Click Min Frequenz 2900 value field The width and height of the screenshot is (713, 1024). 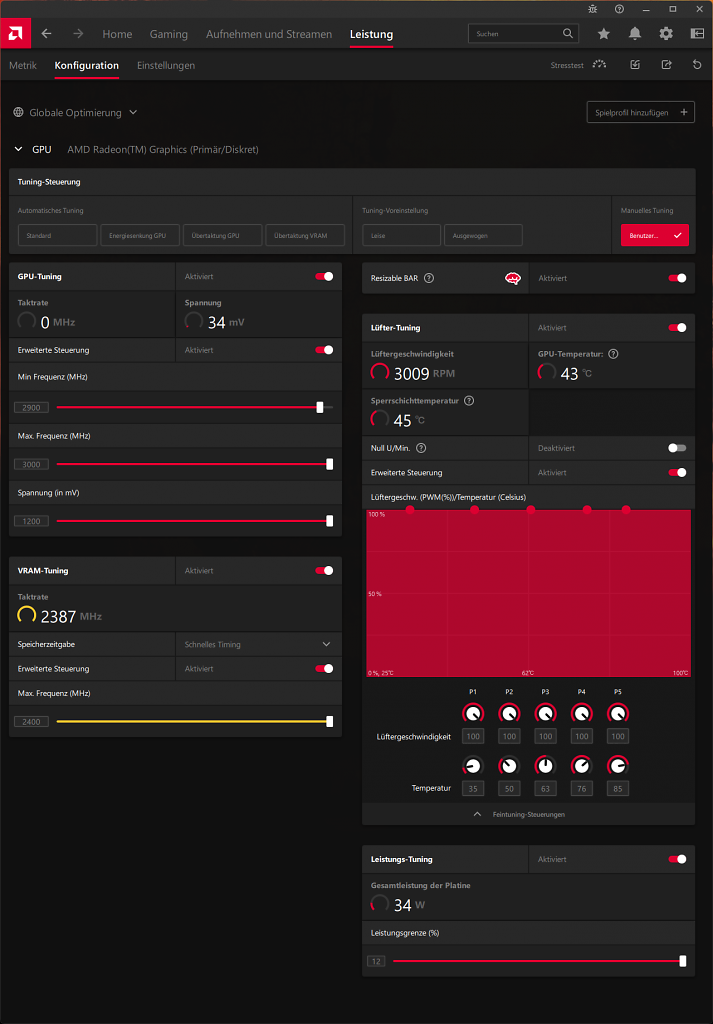point(31,408)
